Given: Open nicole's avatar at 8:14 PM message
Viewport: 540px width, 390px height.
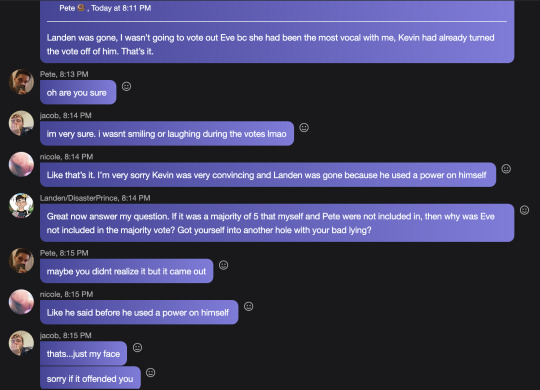Looking at the screenshot, I should coord(21,164).
